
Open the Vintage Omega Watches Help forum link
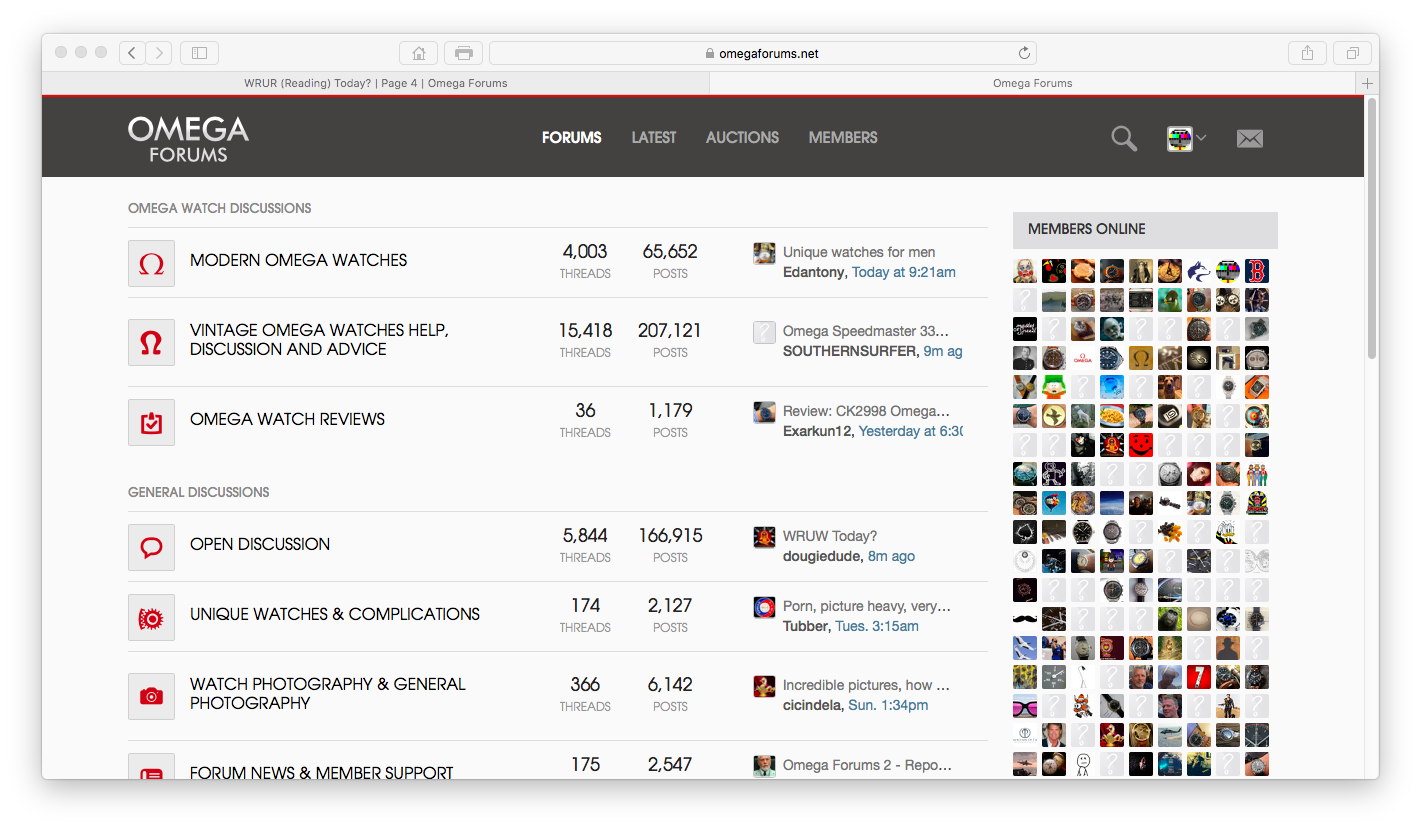coord(319,340)
